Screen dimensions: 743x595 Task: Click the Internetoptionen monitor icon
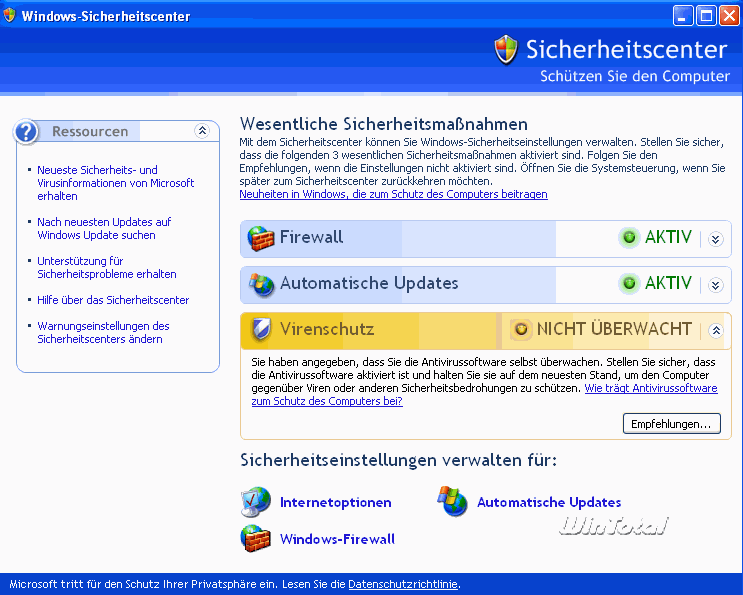(256, 502)
